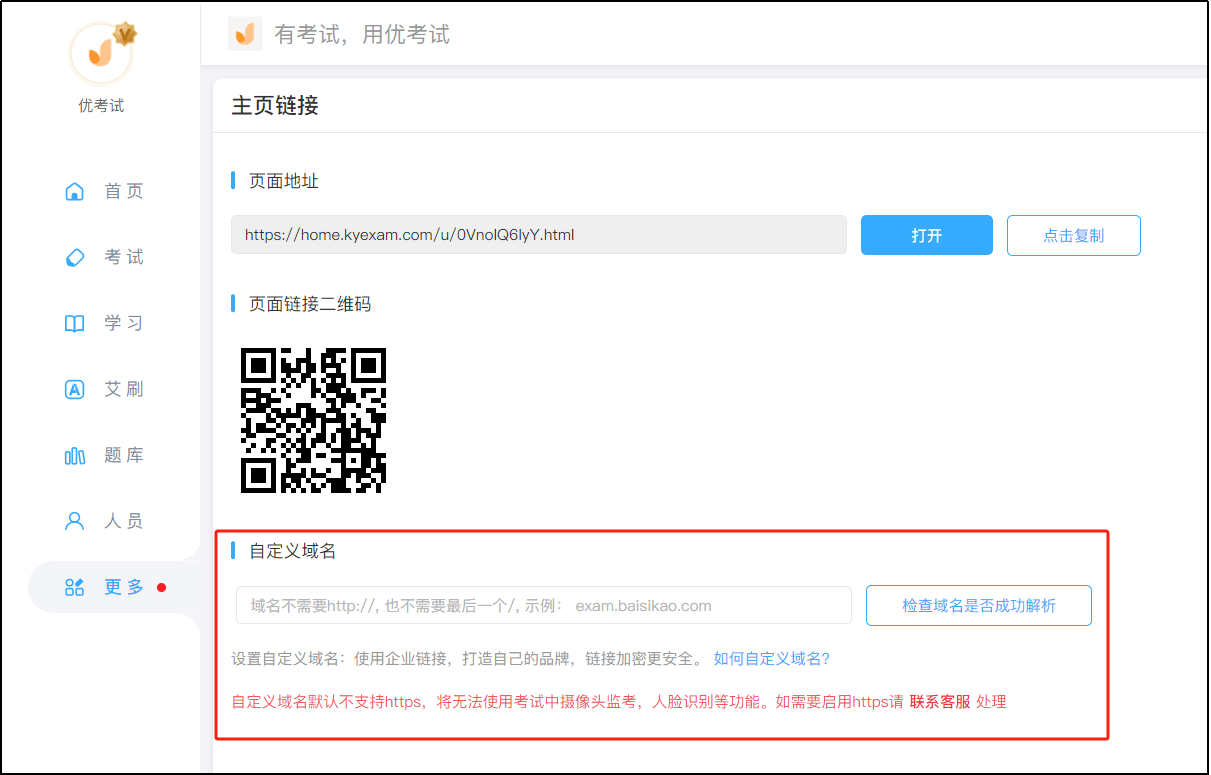Image resolution: width=1211 pixels, height=775 pixels.
Task: Click the blue 打开 button
Action: pos(927,235)
